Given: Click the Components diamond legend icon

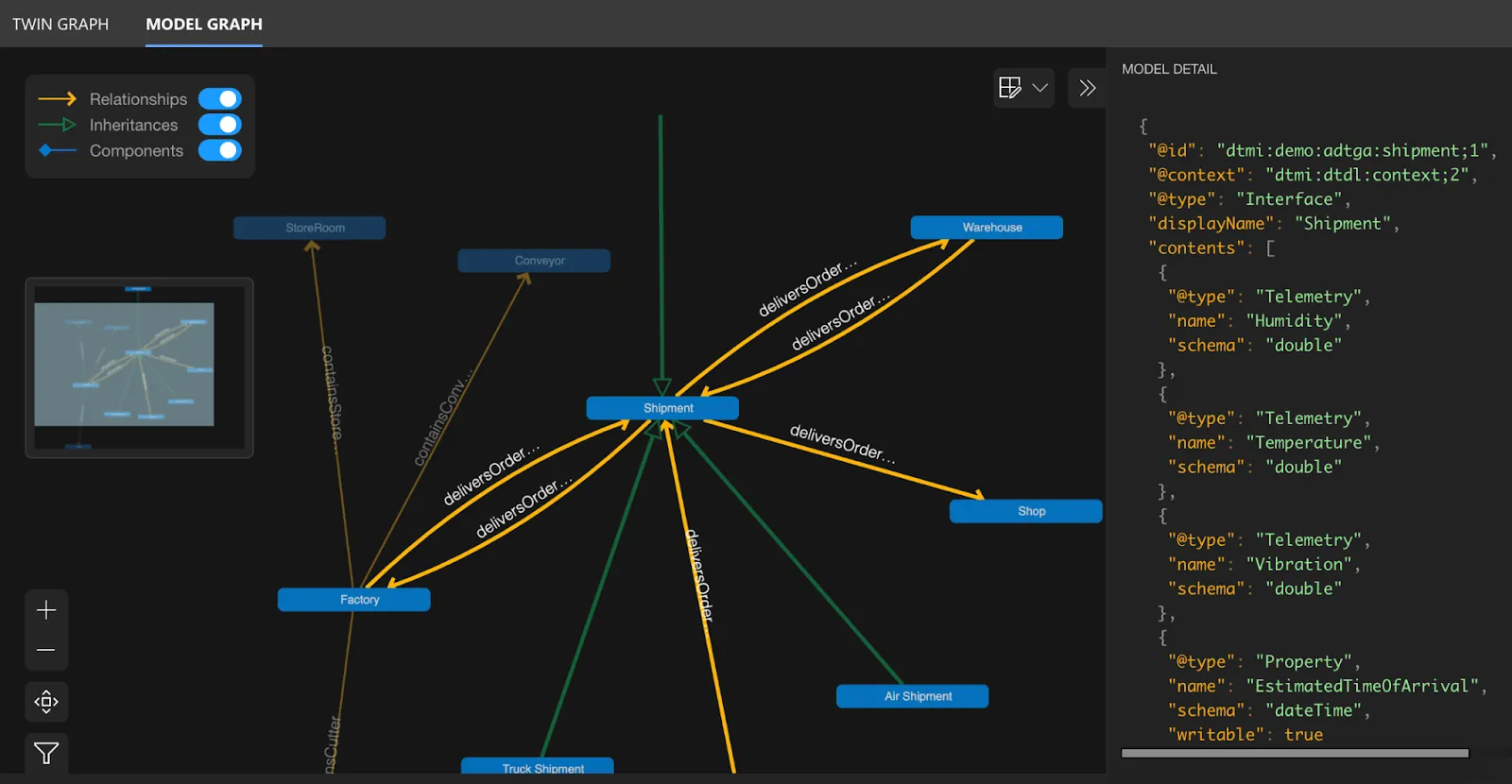Looking at the screenshot, I should point(57,150).
